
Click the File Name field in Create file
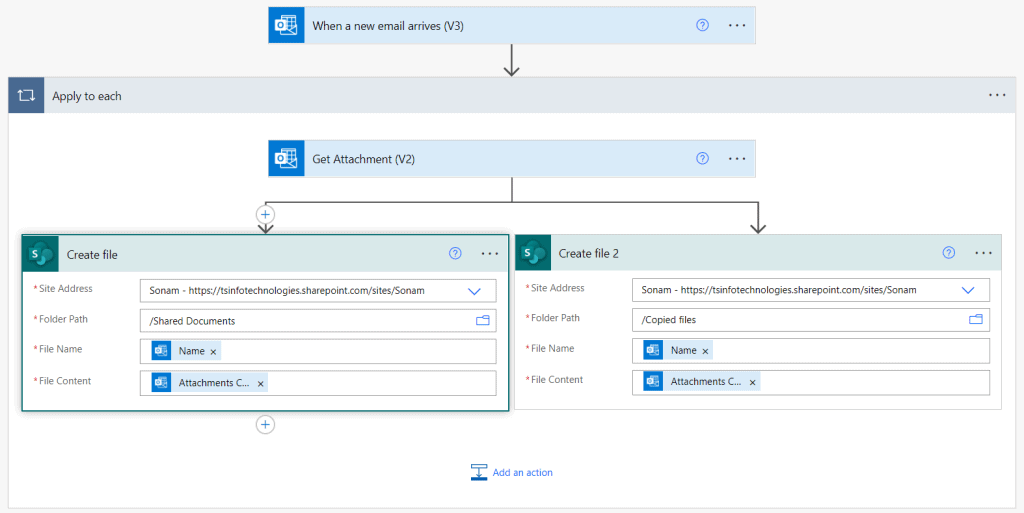(x=318, y=351)
